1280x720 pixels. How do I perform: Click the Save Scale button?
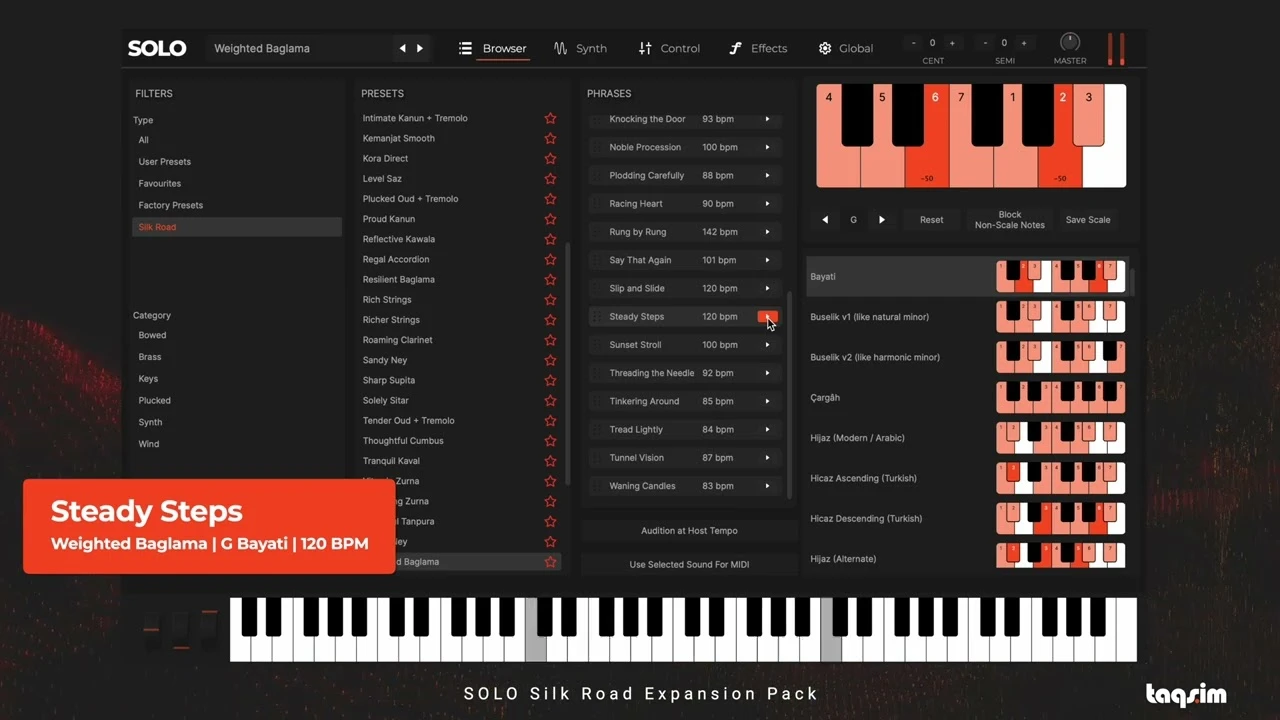click(x=1088, y=220)
